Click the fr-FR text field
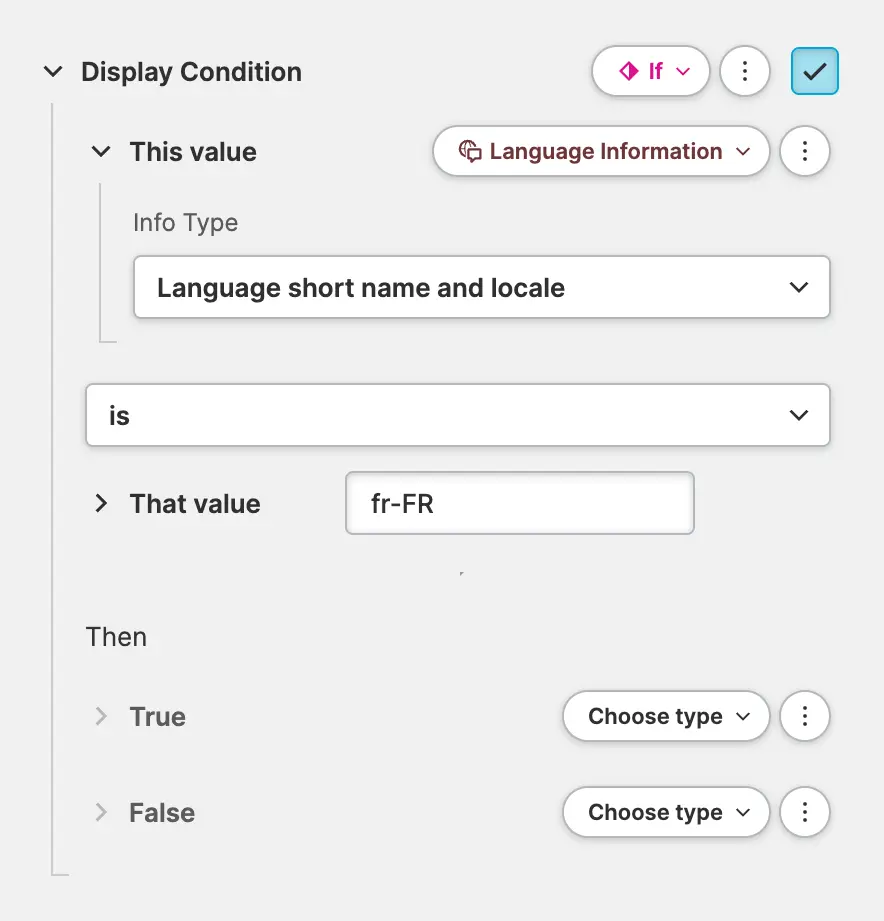 (x=519, y=503)
